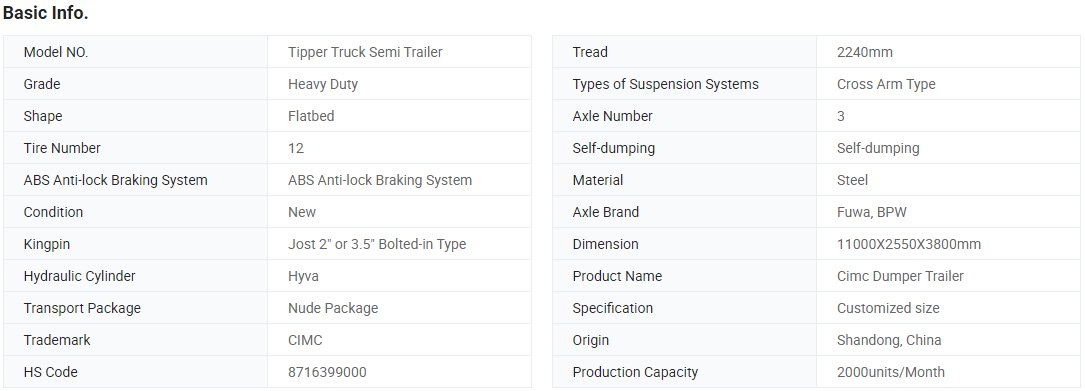Click the ABS Anti-lock Braking System value
The height and width of the screenshot is (391, 1085).
pos(380,180)
